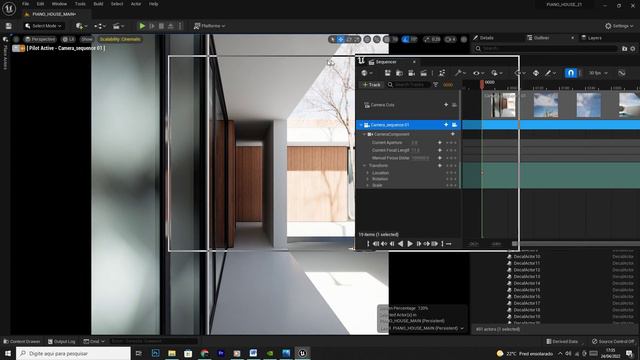Image resolution: width=640 pixels, height=360 pixels.
Task: Start Play in editor with the green arrow
Action: [x=142, y=26]
